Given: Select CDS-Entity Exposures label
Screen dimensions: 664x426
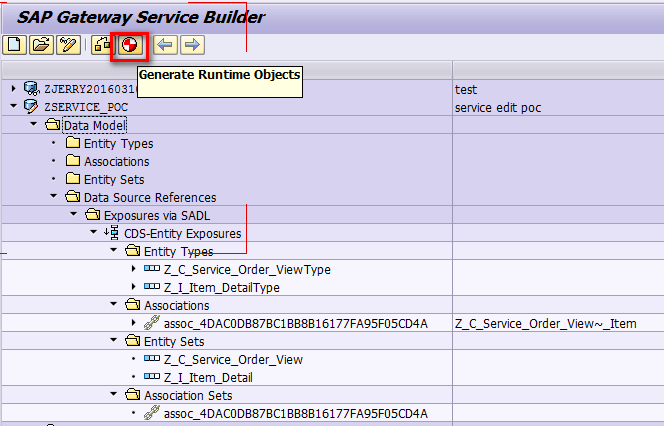Looking at the screenshot, I should (x=183, y=234).
